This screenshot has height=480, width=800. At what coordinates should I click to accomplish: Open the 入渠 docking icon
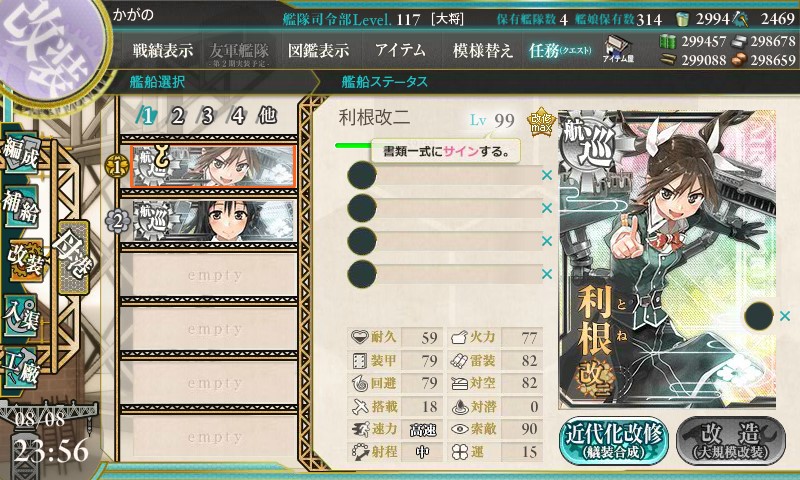[x=21, y=315]
